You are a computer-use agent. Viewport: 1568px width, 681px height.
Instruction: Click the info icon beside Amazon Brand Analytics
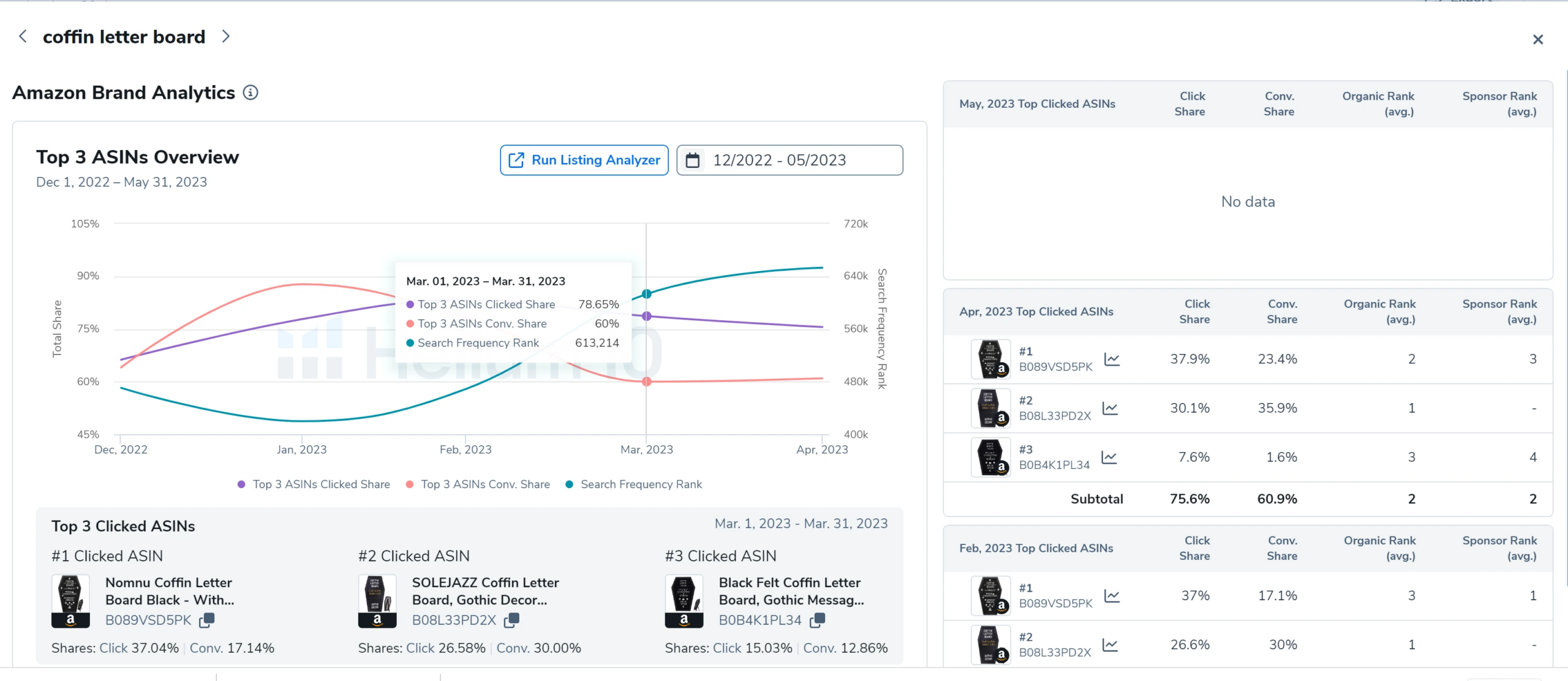pos(251,92)
